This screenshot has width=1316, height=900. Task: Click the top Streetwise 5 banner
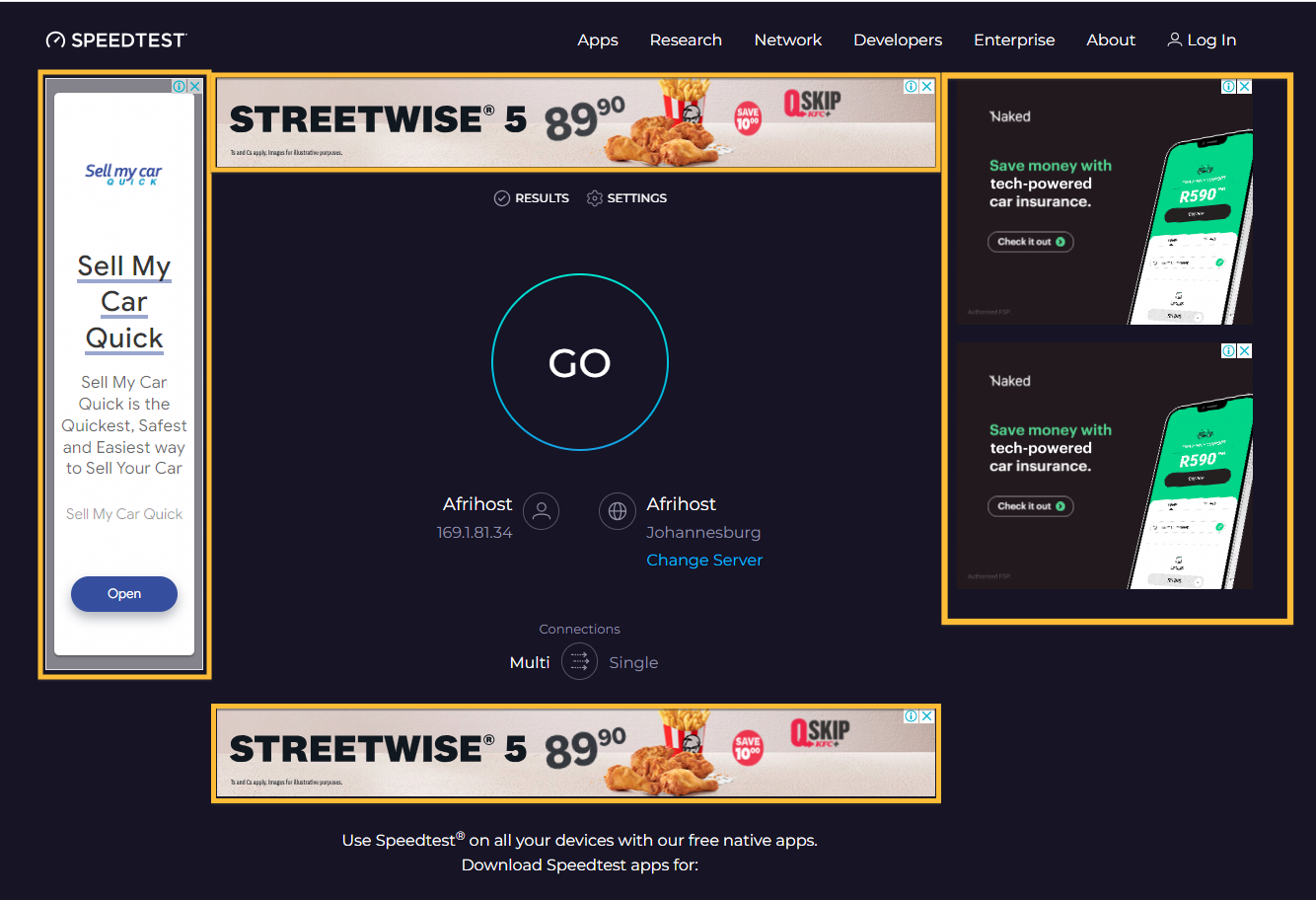pos(576,122)
